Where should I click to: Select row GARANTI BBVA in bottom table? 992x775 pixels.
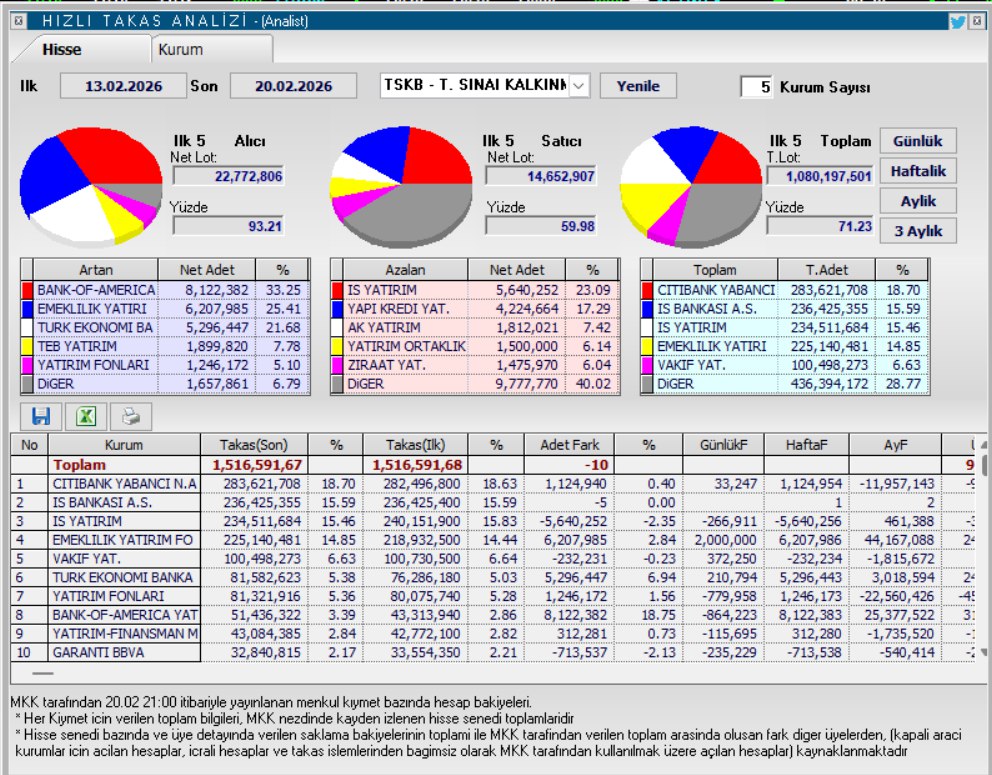point(493,652)
